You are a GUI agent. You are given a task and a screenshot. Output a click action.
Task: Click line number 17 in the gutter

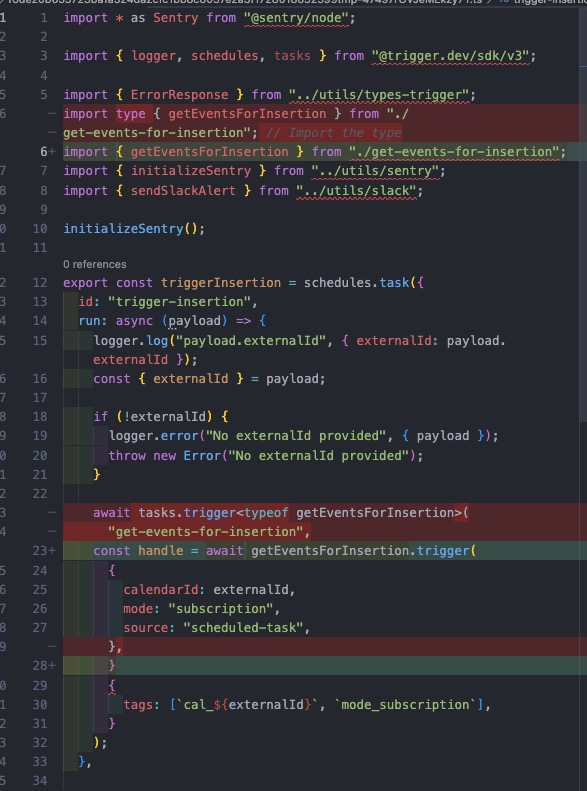pos(40,398)
